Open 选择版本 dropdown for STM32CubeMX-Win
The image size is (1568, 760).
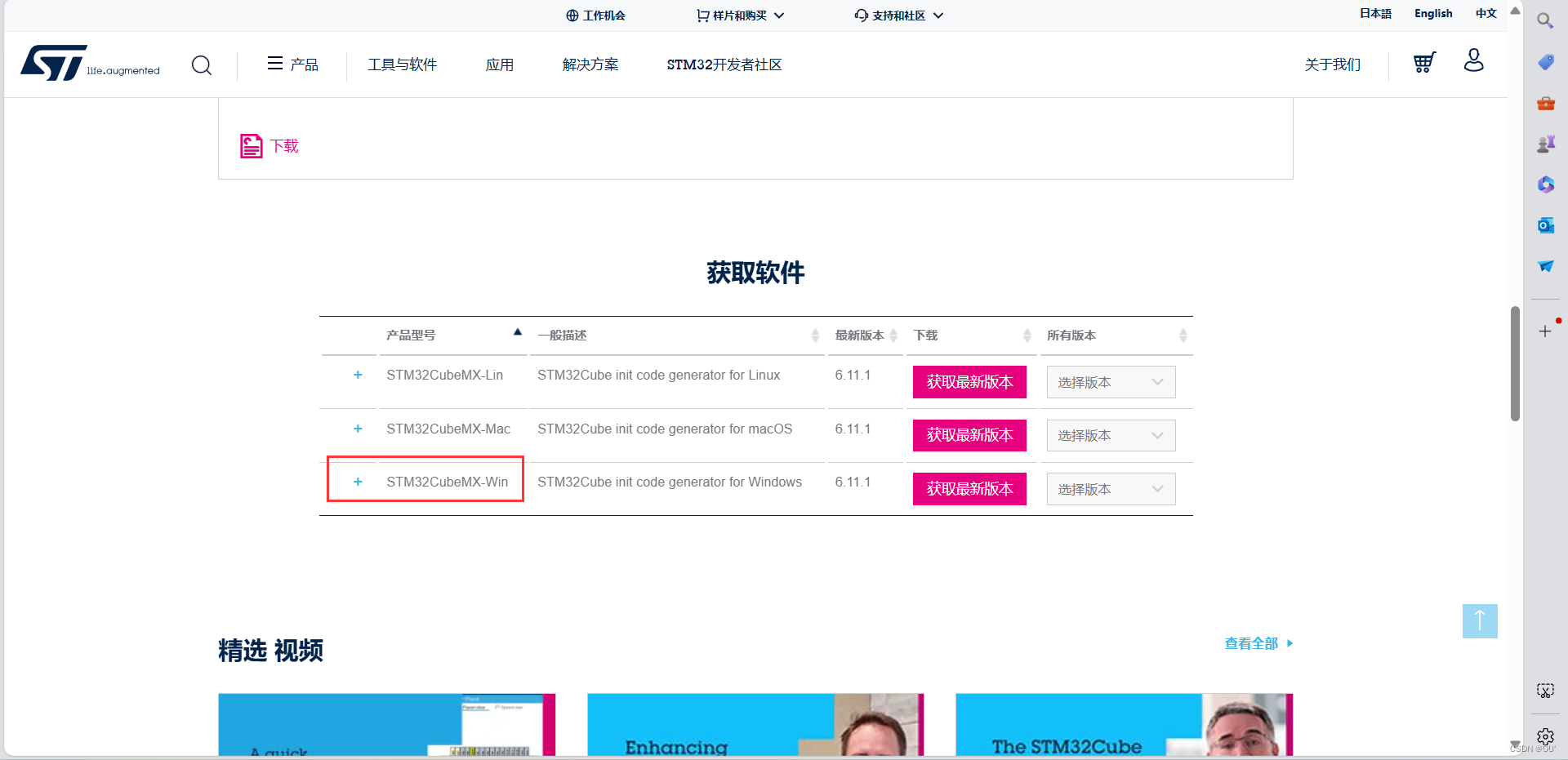pyautogui.click(x=1111, y=489)
